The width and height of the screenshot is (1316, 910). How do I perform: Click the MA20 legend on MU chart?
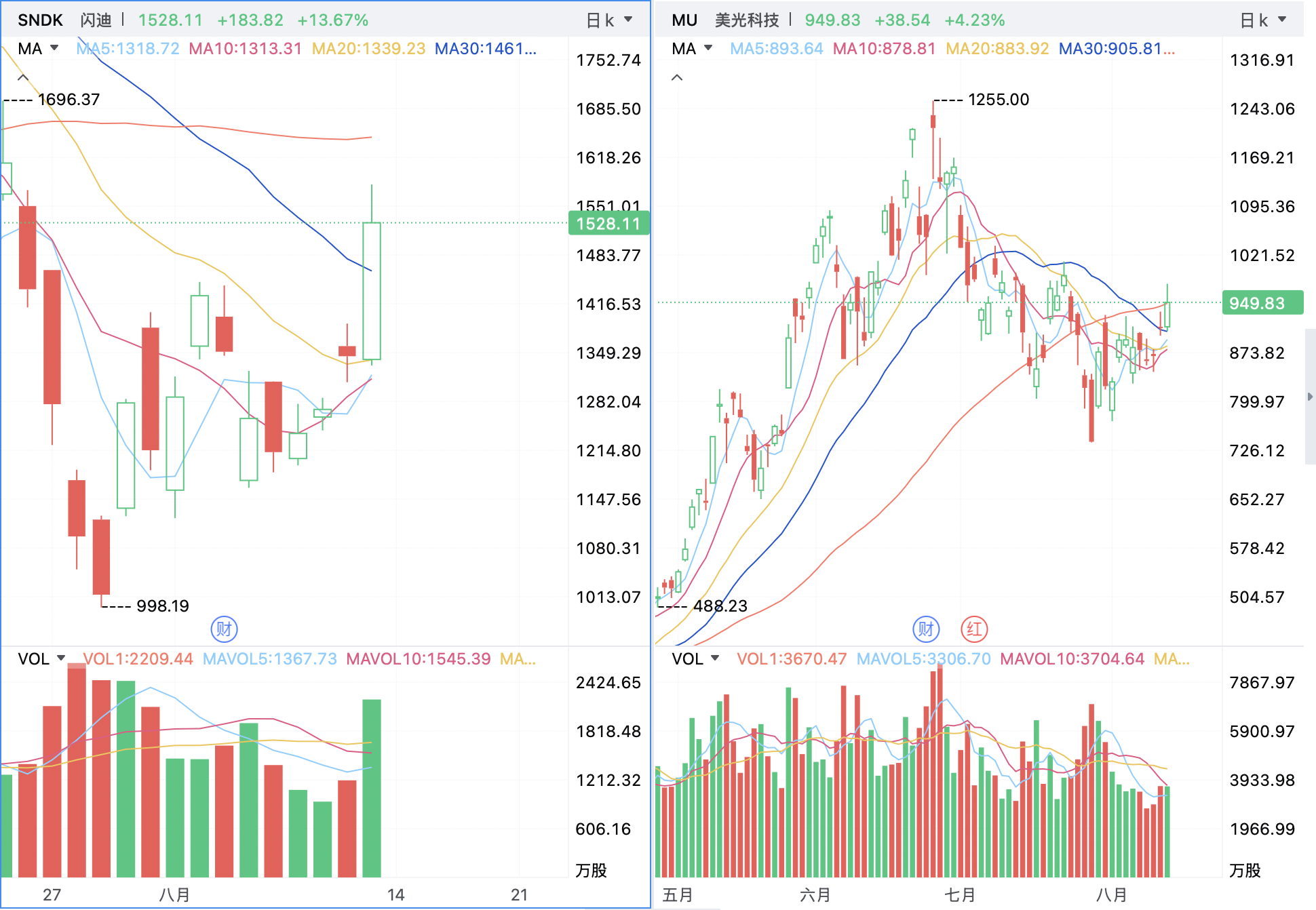pos(997,49)
